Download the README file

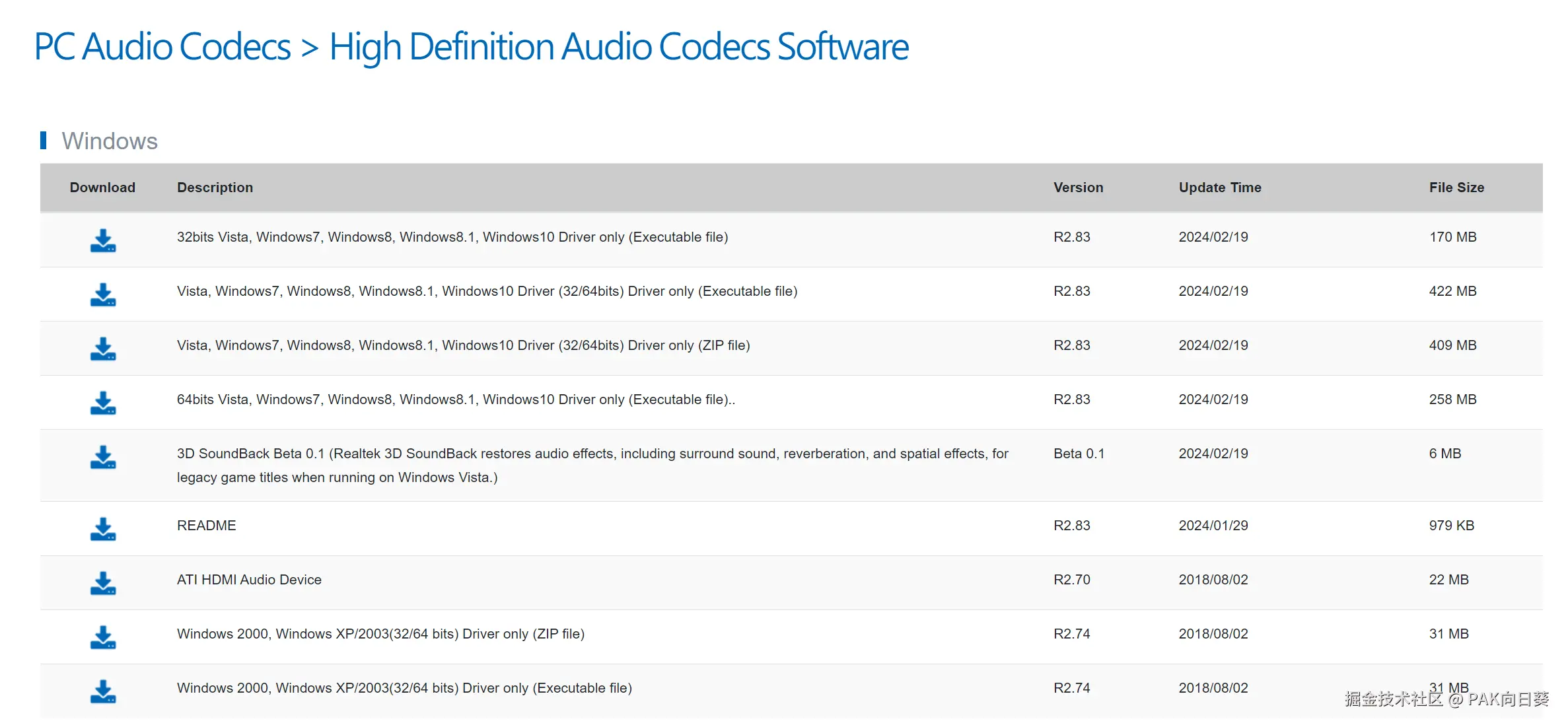pos(103,529)
